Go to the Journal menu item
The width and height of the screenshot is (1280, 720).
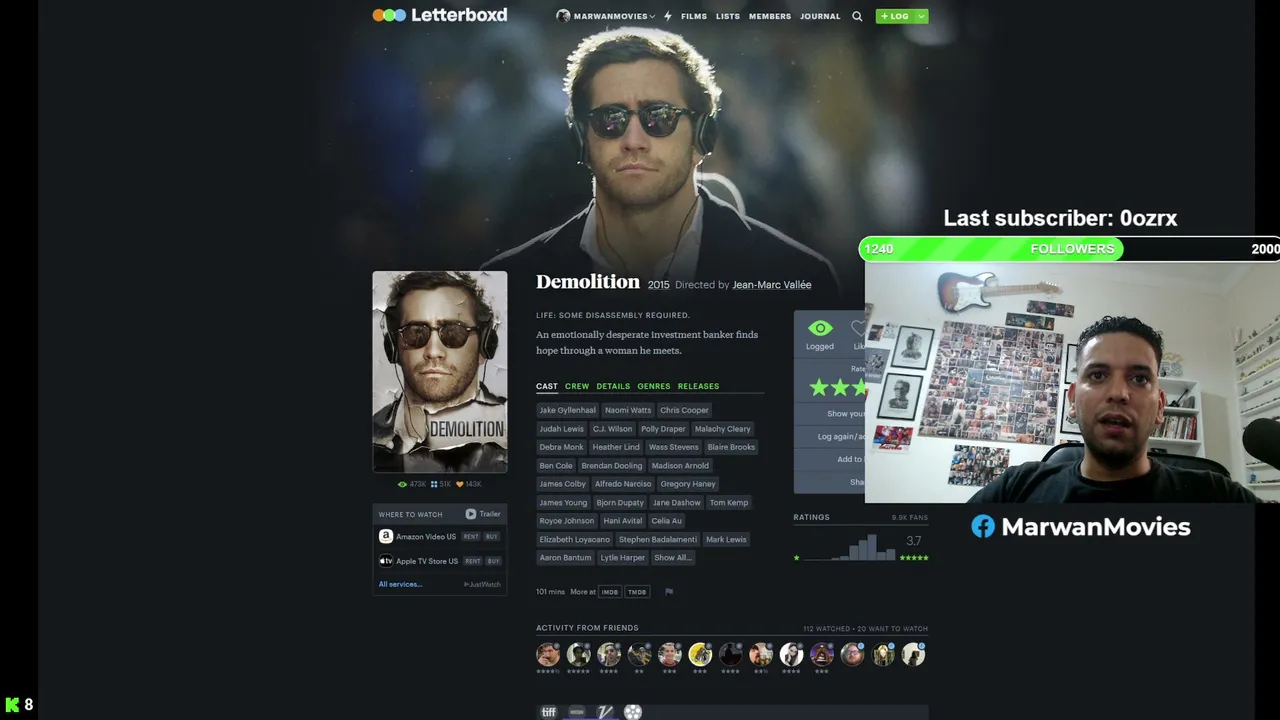(x=820, y=16)
